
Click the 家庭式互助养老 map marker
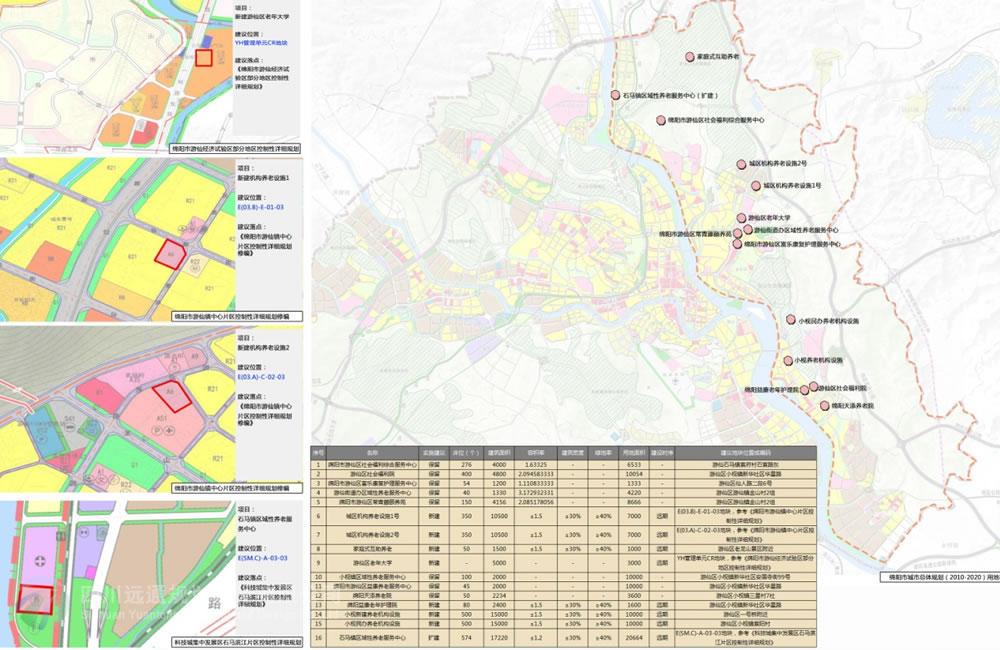689,57
